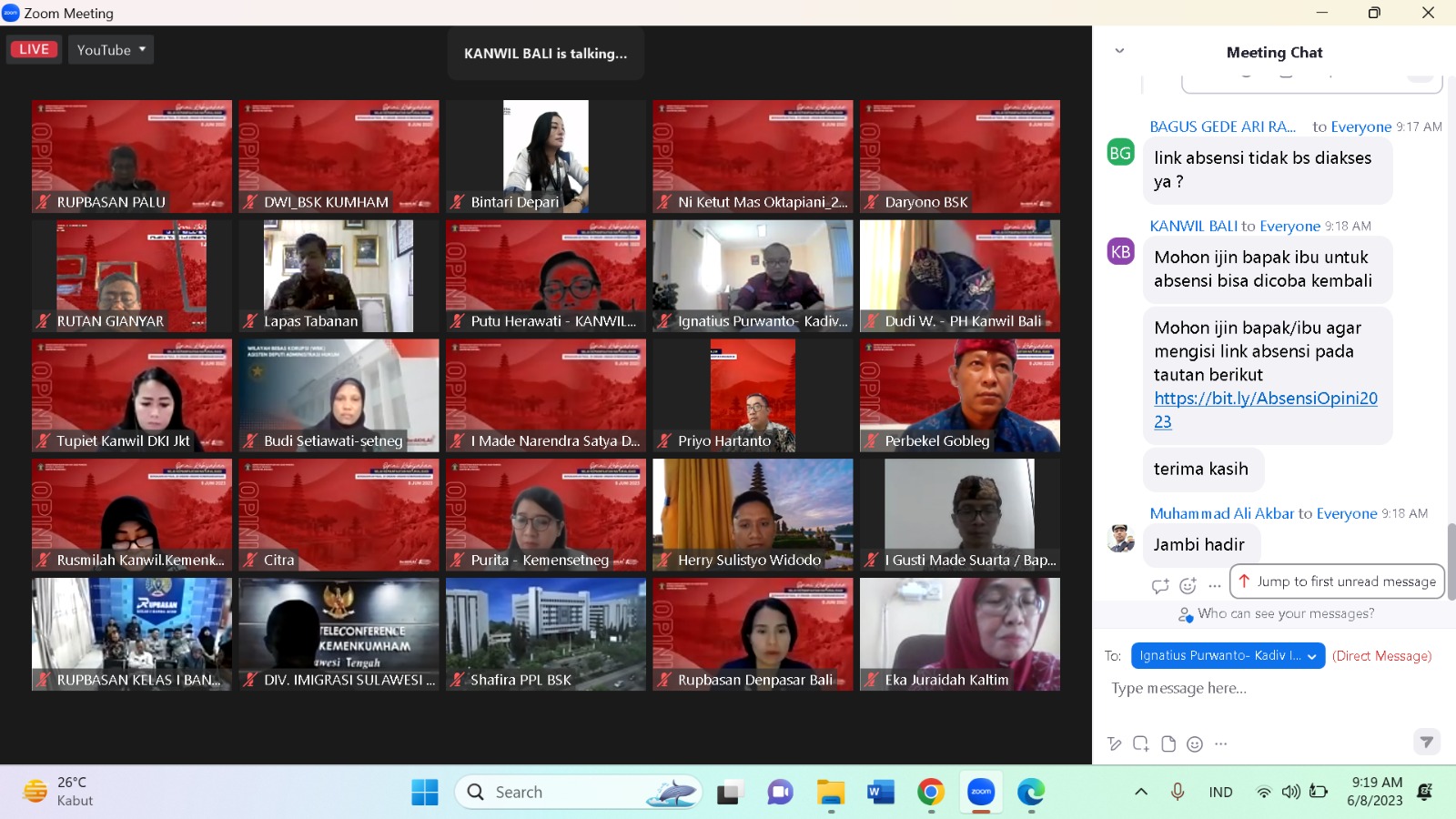Open more options for Jambi hadir message
The height and width of the screenshot is (819, 1456).
coord(1215,586)
